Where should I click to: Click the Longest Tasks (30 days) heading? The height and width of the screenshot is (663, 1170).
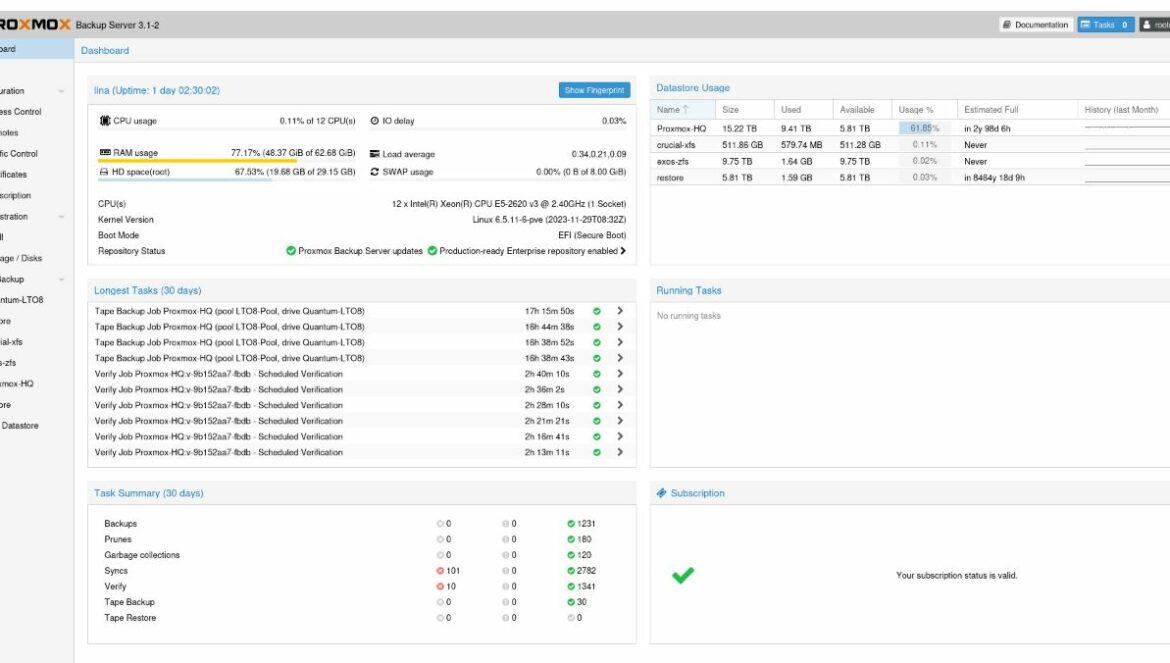point(148,290)
